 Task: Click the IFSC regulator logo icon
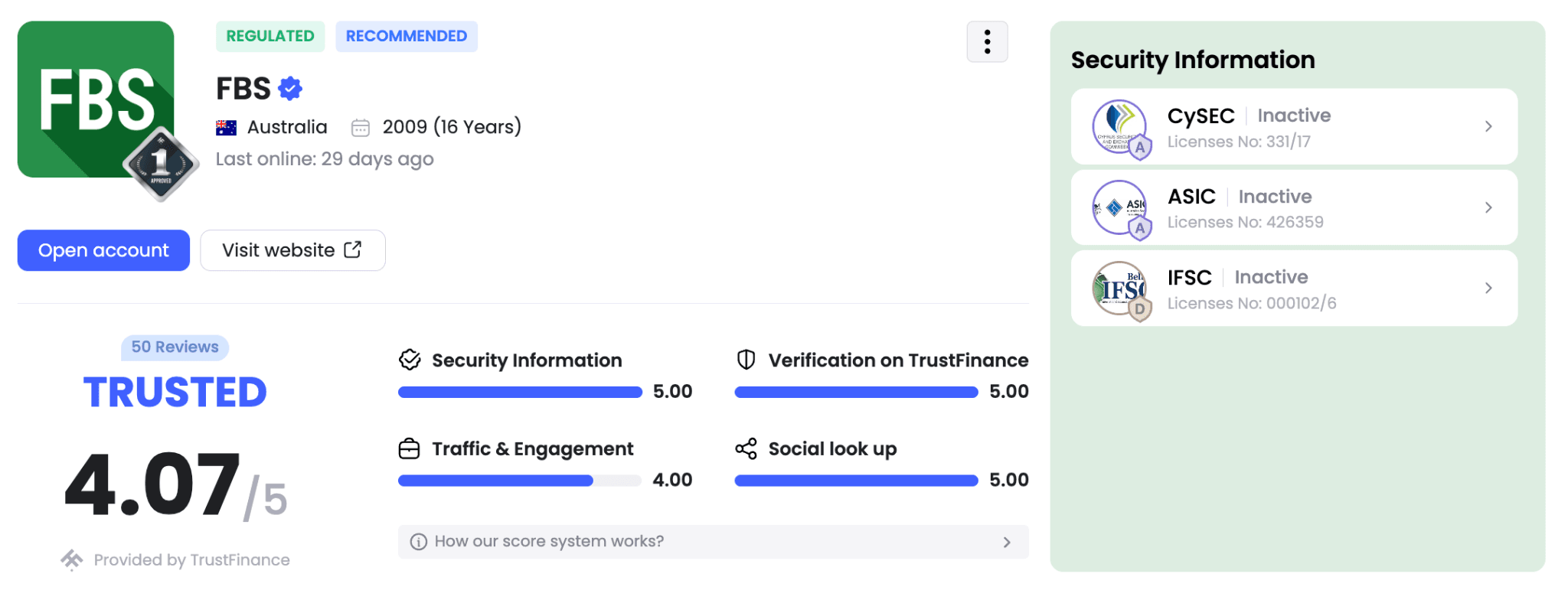tap(1119, 288)
